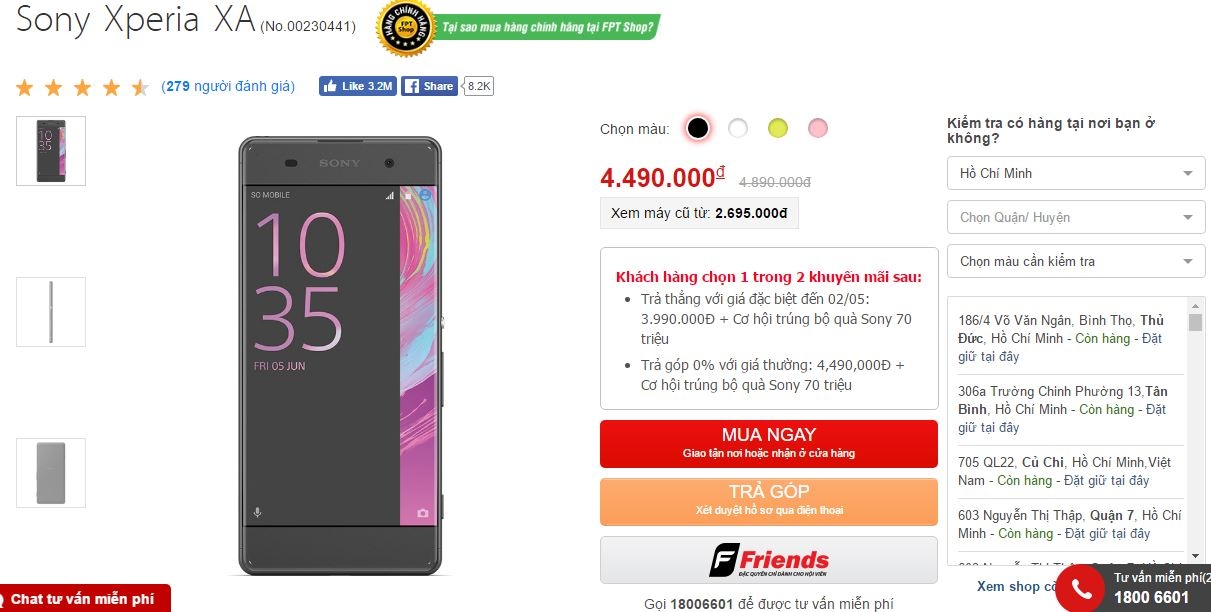Image resolution: width=1211 pixels, height=612 pixels.
Task: Click the FPT Shop genuine product badge
Action: pos(404,28)
